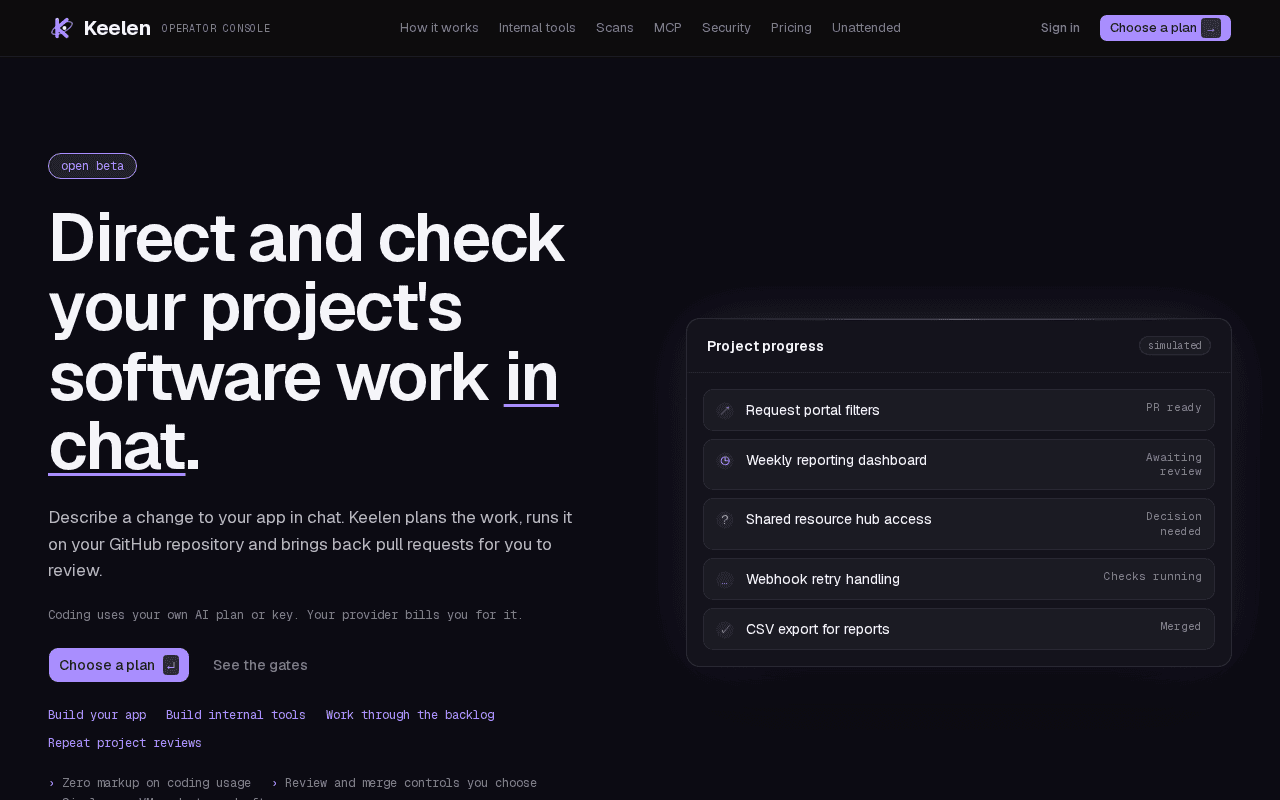Image resolution: width=1280 pixels, height=800 pixels.
Task: Click the Sign in link
Action: 1060,28
